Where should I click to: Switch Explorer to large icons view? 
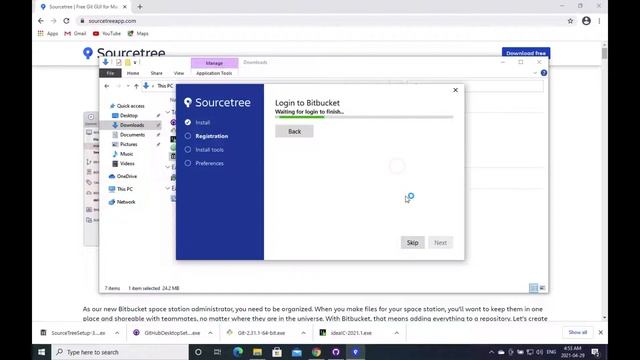click(542, 288)
